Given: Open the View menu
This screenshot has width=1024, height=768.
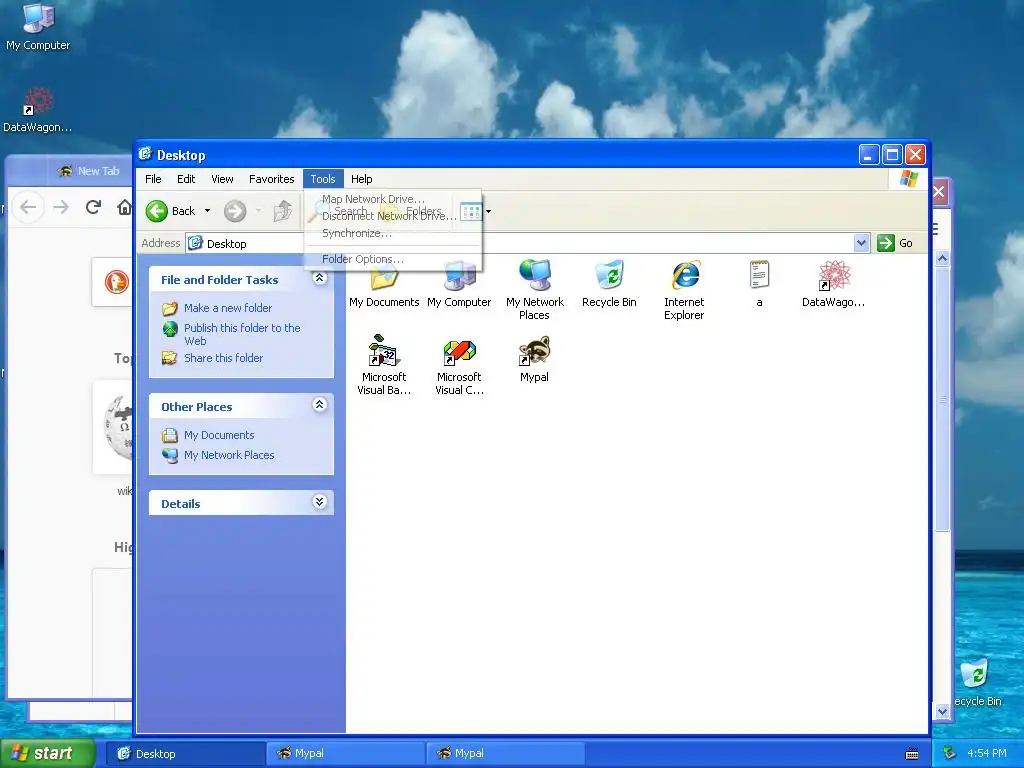Looking at the screenshot, I should (222, 179).
